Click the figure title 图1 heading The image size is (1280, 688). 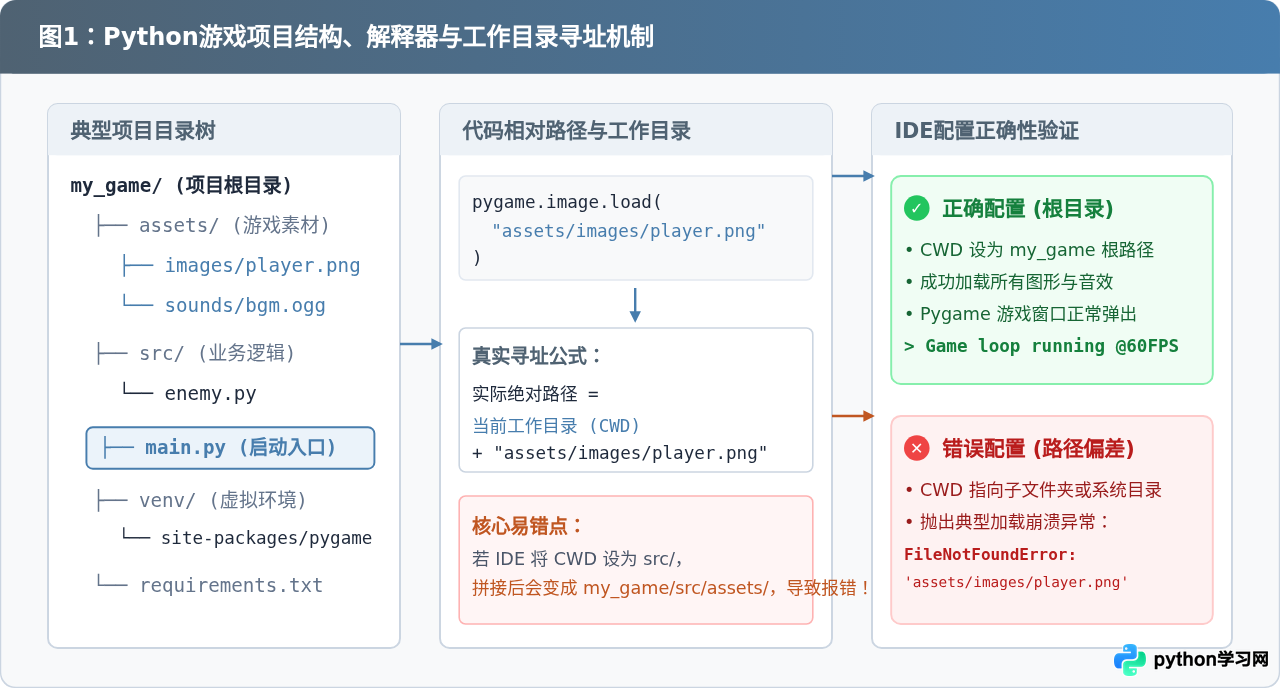346,37
